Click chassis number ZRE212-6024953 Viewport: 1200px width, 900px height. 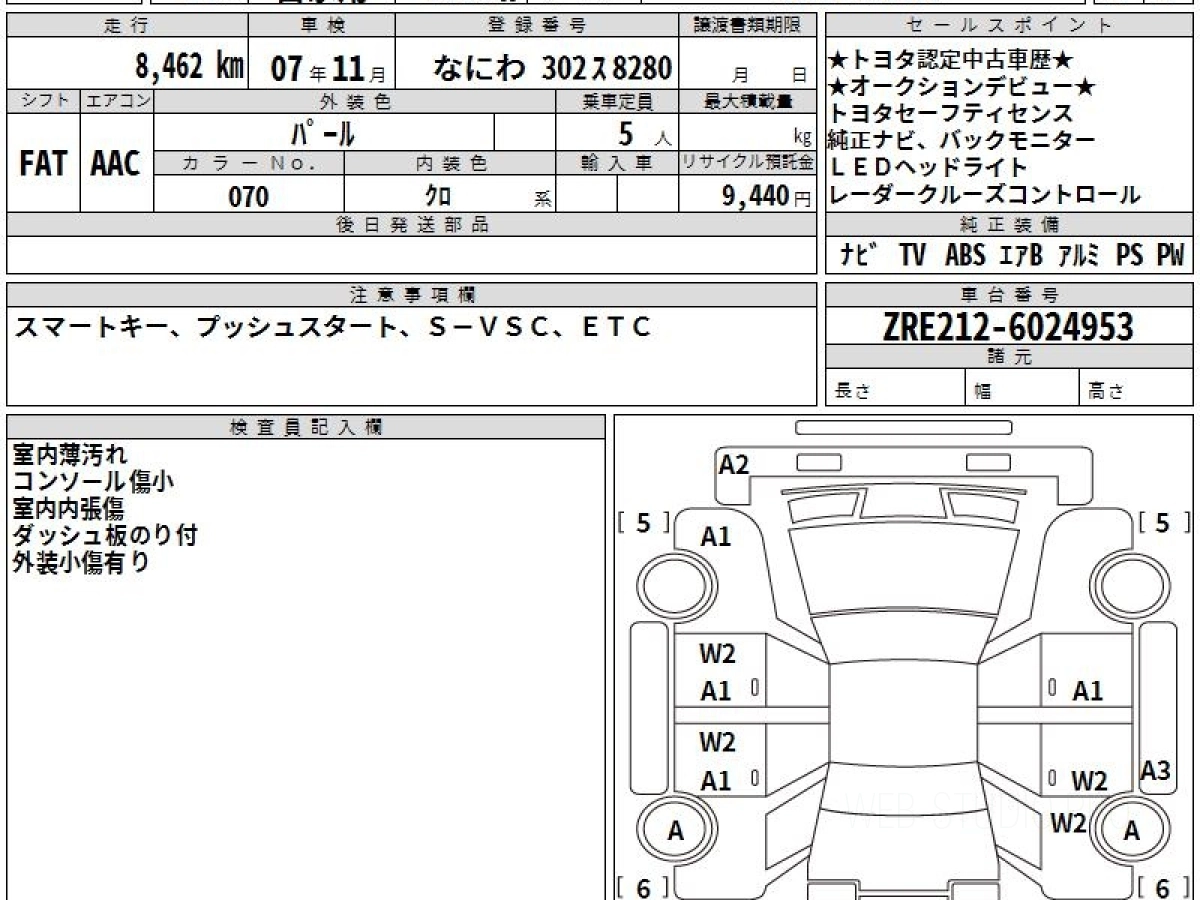click(x=1008, y=327)
